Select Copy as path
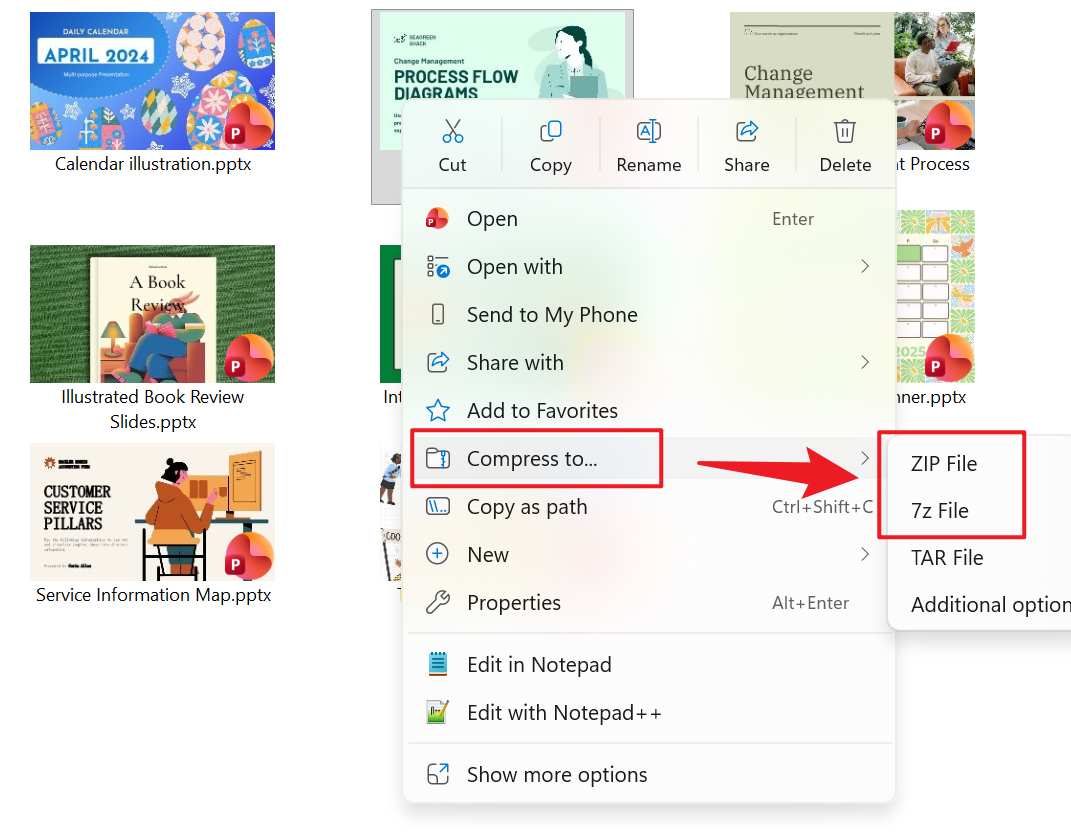Image resolution: width=1071 pixels, height=838 pixels. tap(526, 506)
